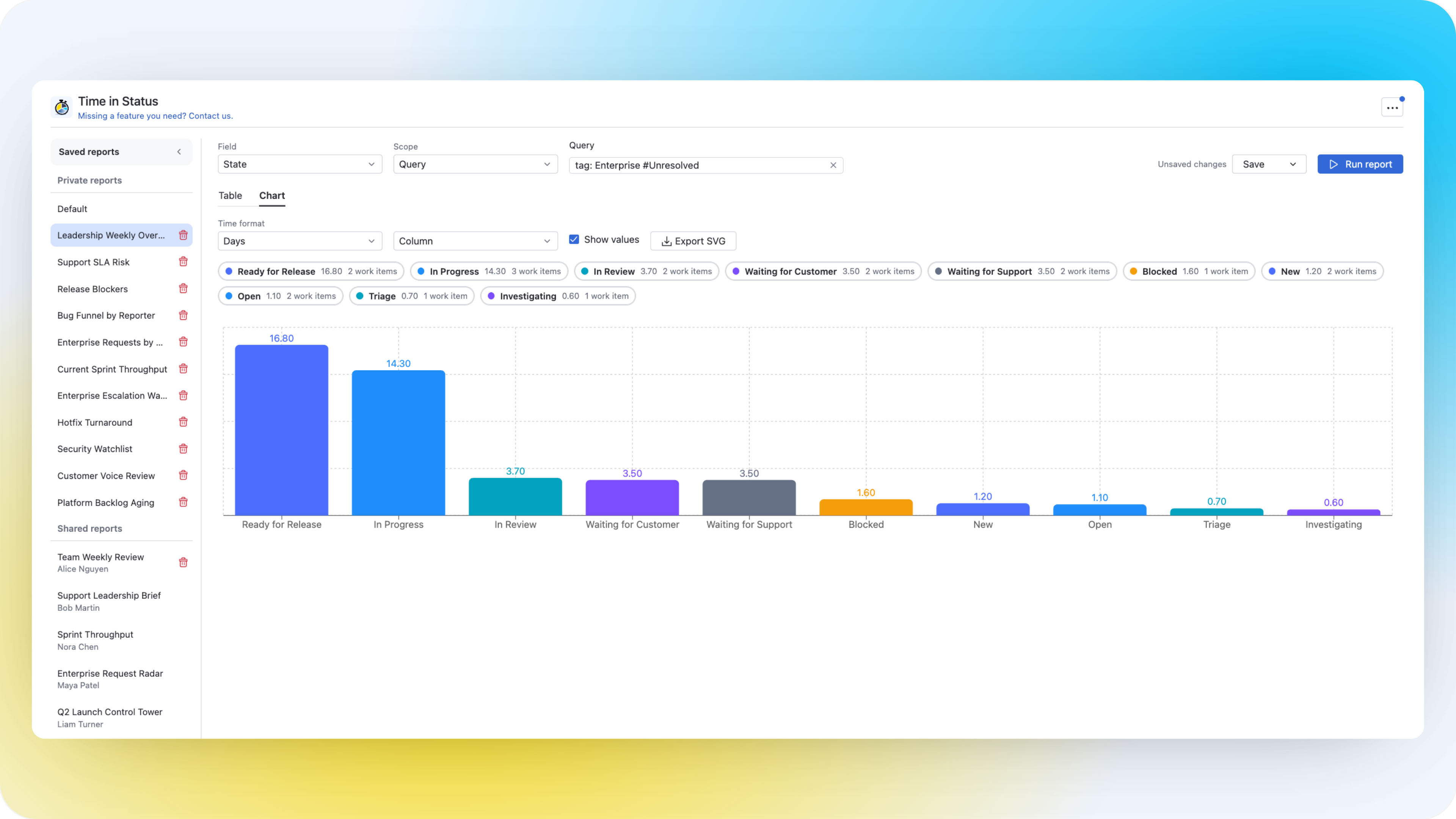The image size is (1456, 819).
Task: Collapse the Saved reports sidebar chevron
Action: point(179,152)
